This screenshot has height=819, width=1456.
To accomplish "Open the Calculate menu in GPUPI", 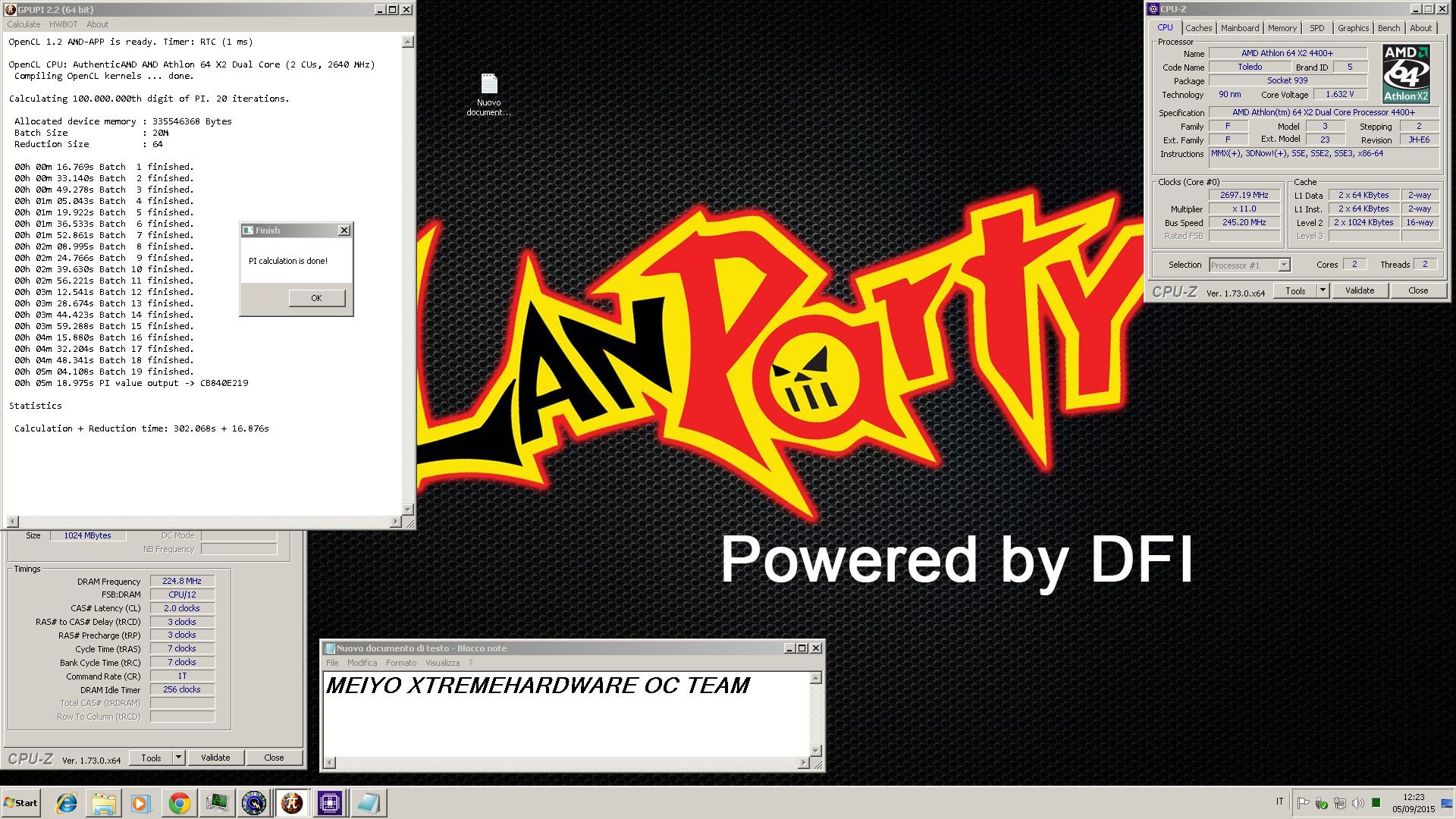I will (x=24, y=24).
